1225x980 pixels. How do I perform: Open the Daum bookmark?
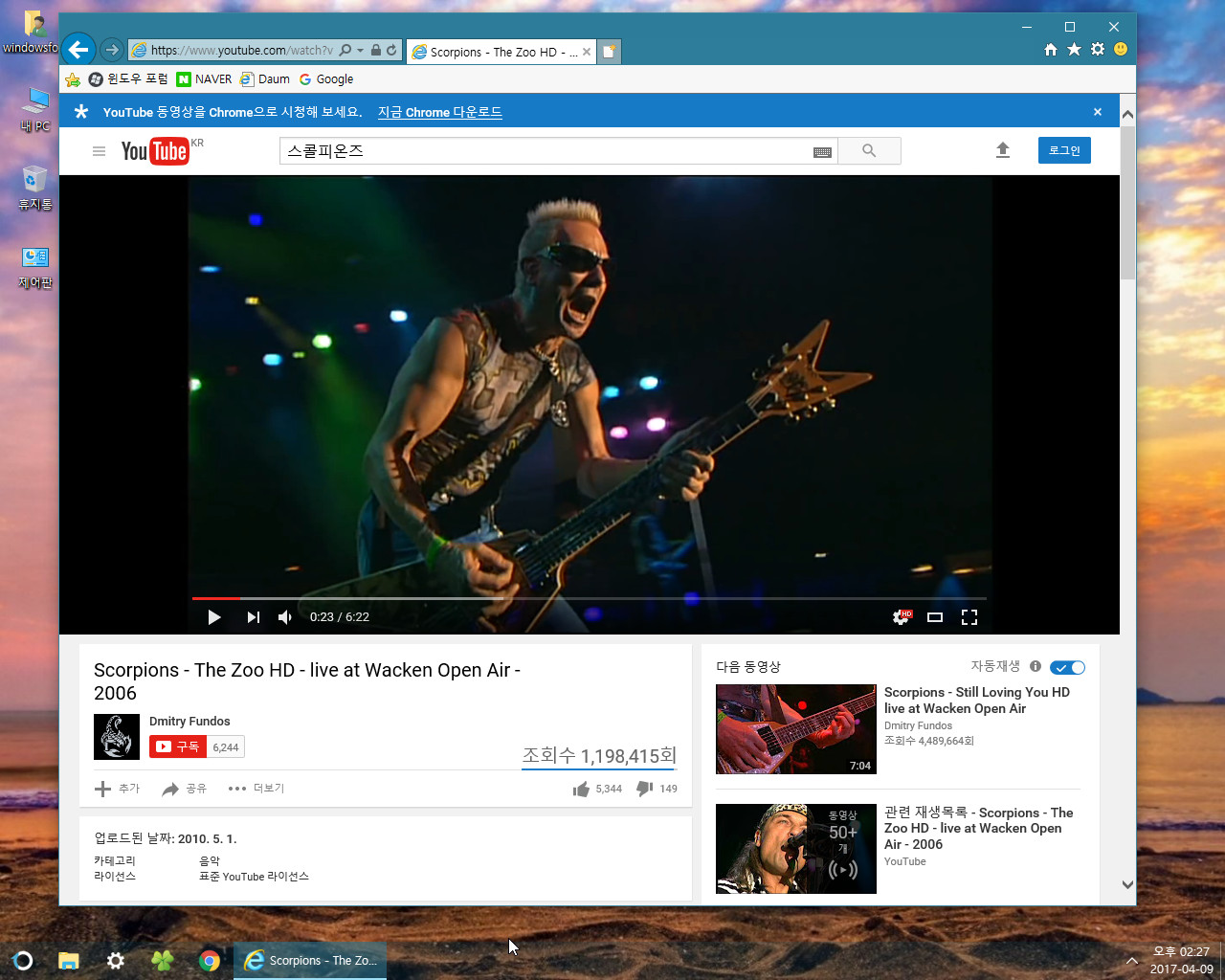(265, 79)
